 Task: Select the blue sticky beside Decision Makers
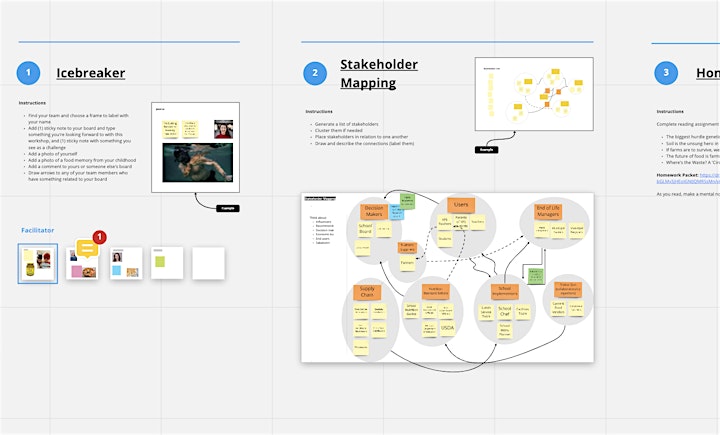(x=397, y=212)
